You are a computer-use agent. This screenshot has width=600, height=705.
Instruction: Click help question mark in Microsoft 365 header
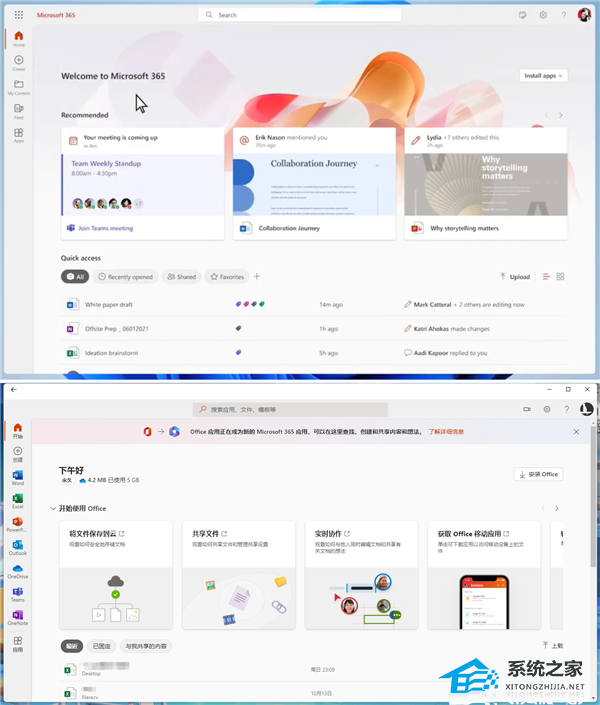pyautogui.click(x=564, y=15)
